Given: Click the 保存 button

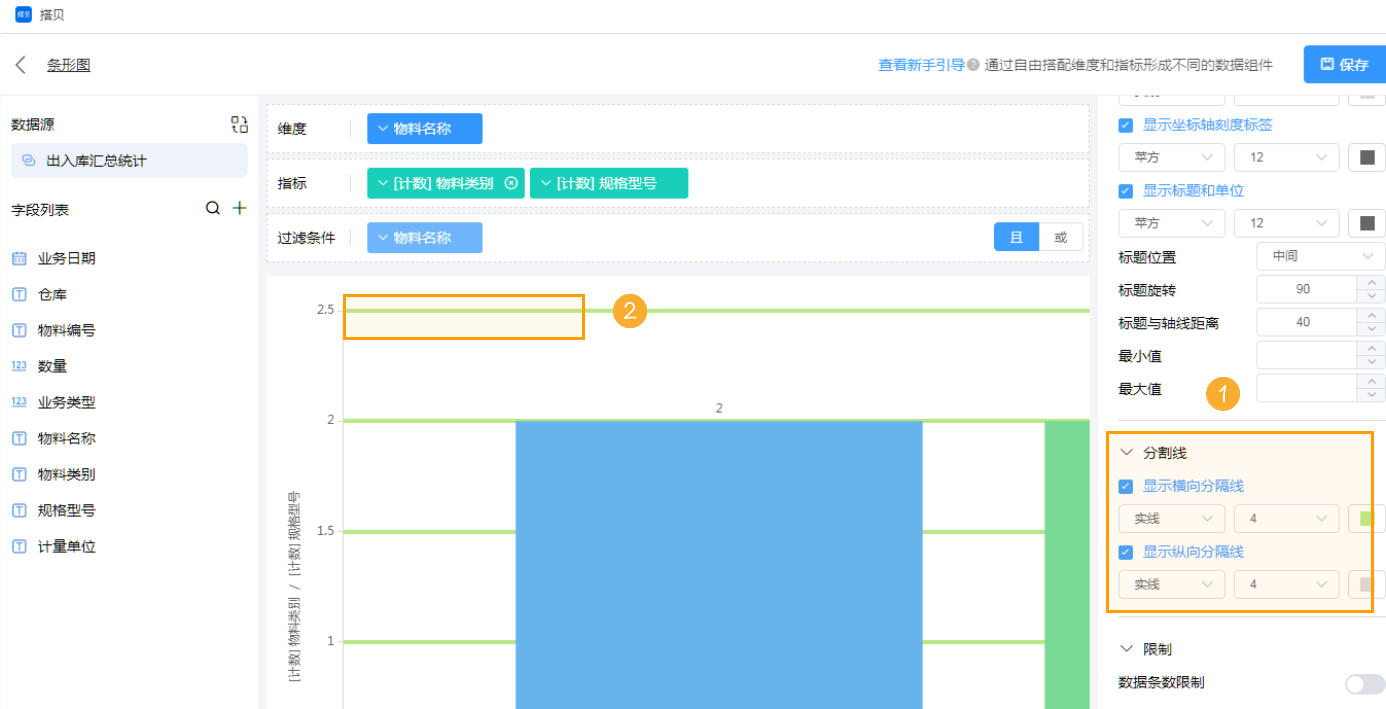Looking at the screenshot, I should click(x=1344, y=65).
